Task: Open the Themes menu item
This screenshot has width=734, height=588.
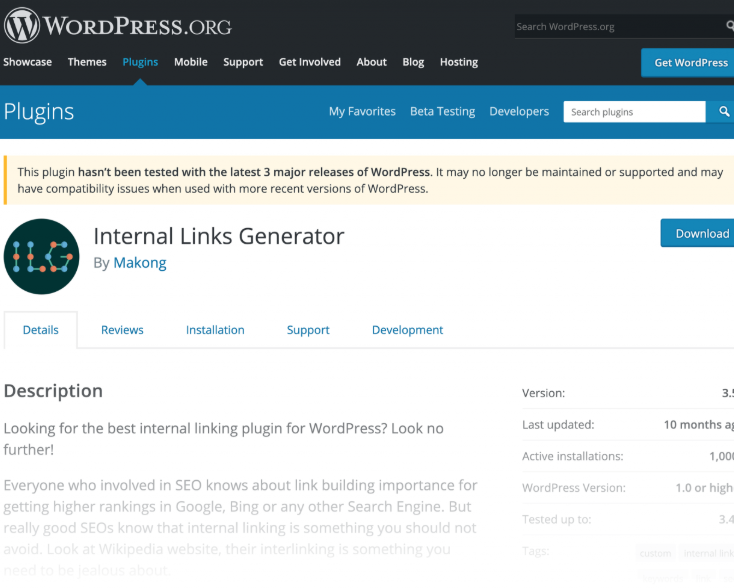Action: [x=87, y=62]
